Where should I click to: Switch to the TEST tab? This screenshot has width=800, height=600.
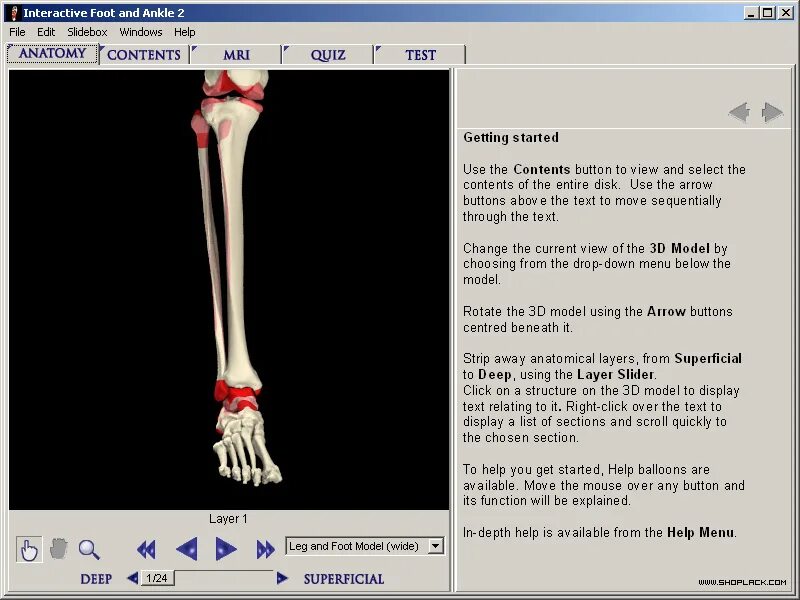point(420,54)
